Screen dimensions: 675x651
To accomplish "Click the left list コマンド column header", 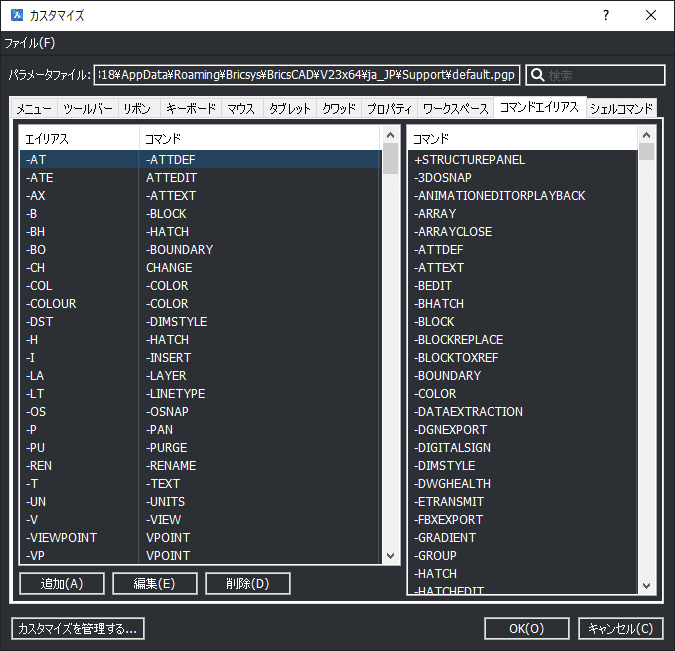I will [x=260, y=139].
